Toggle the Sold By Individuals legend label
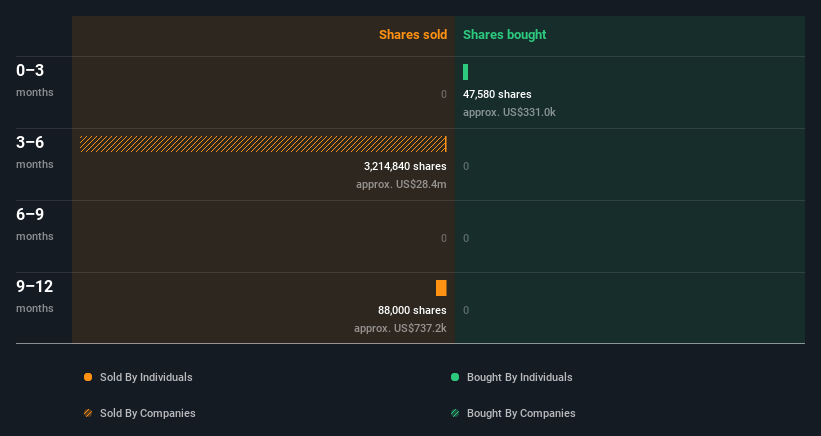Image resolution: width=821 pixels, height=436 pixels. tap(146, 377)
